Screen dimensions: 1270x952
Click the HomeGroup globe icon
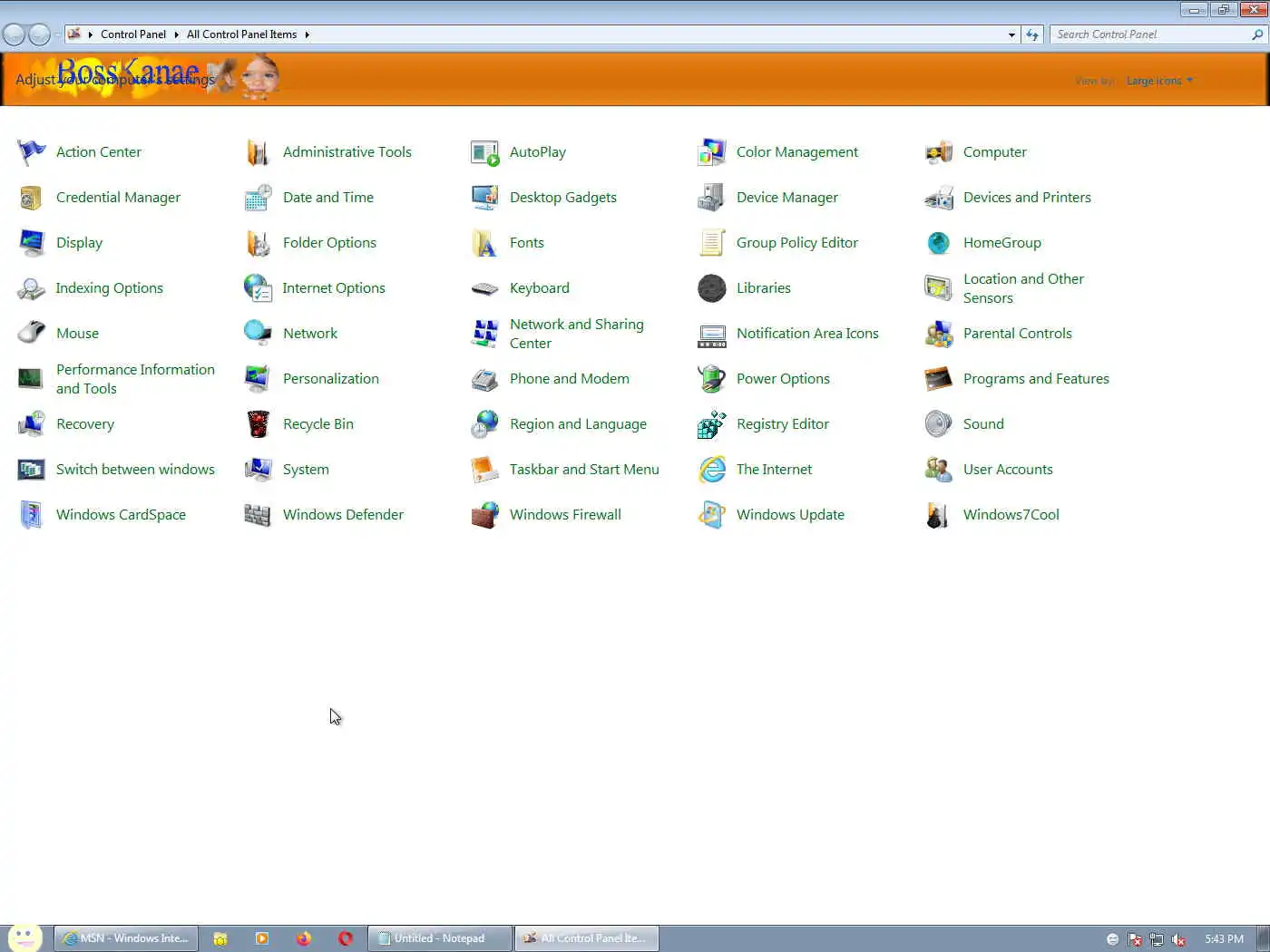point(938,243)
